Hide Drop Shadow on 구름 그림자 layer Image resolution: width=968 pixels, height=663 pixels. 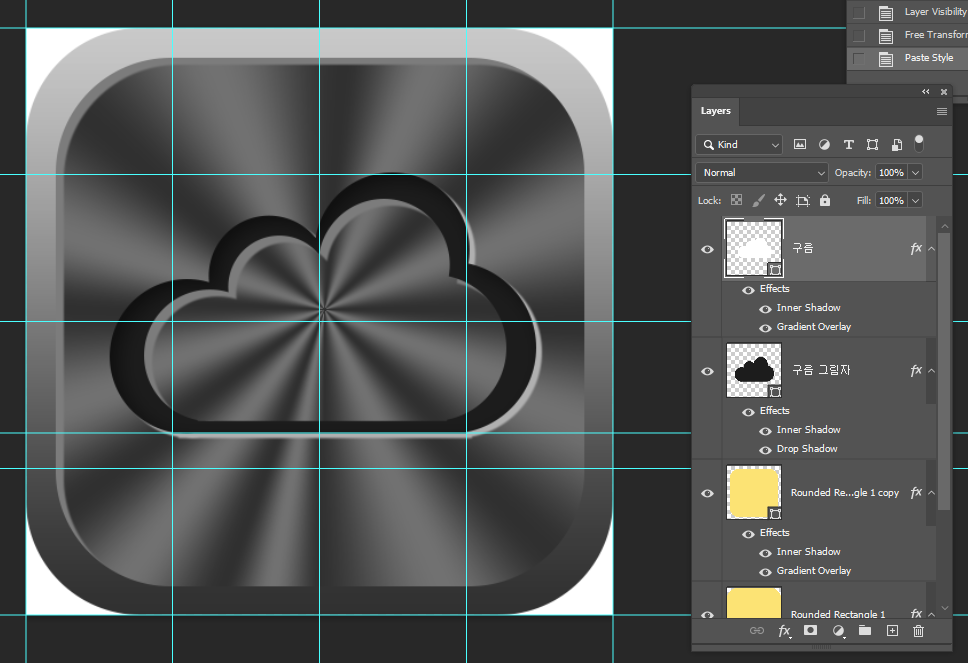tap(765, 451)
